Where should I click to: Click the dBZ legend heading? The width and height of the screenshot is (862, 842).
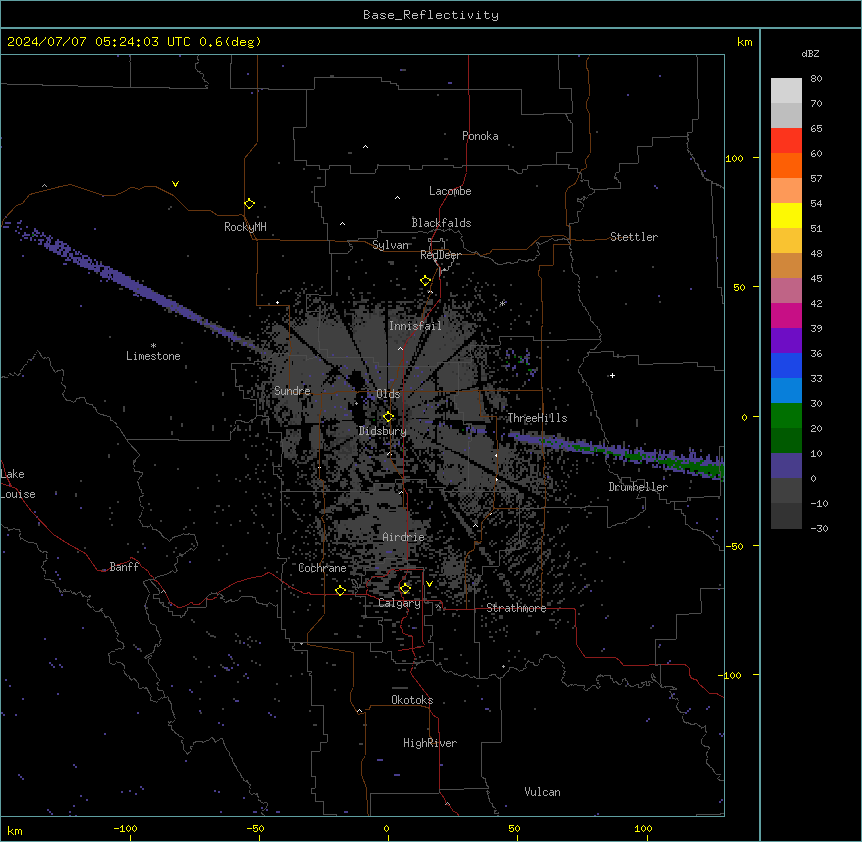[810, 54]
